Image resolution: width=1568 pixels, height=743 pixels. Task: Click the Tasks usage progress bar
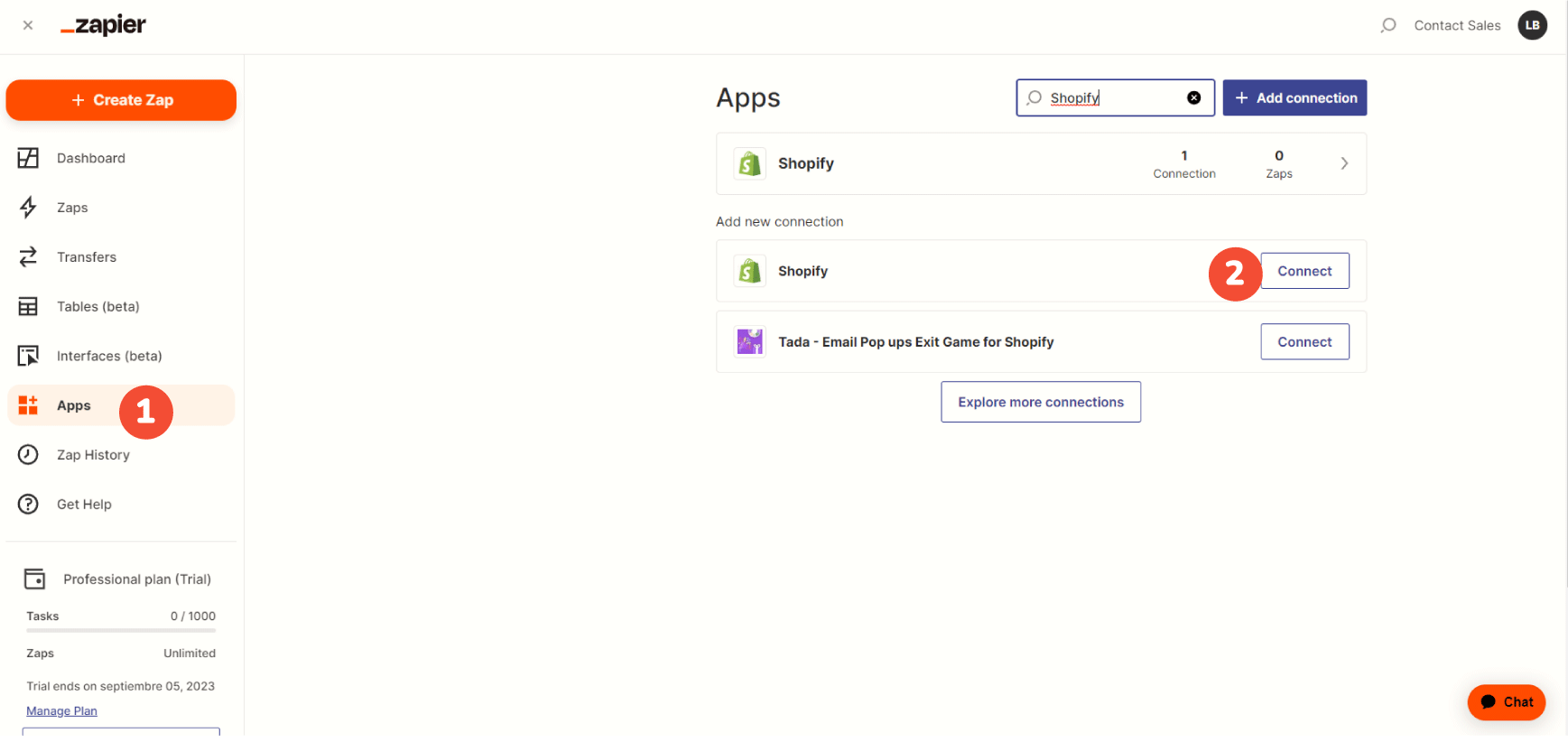[121, 631]
